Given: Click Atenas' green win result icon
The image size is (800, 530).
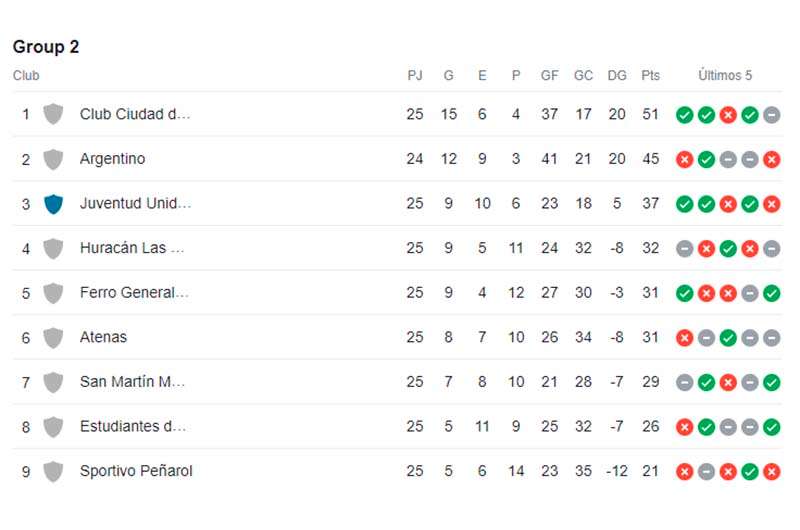Looking at the screenshot, I should point(728,338).
